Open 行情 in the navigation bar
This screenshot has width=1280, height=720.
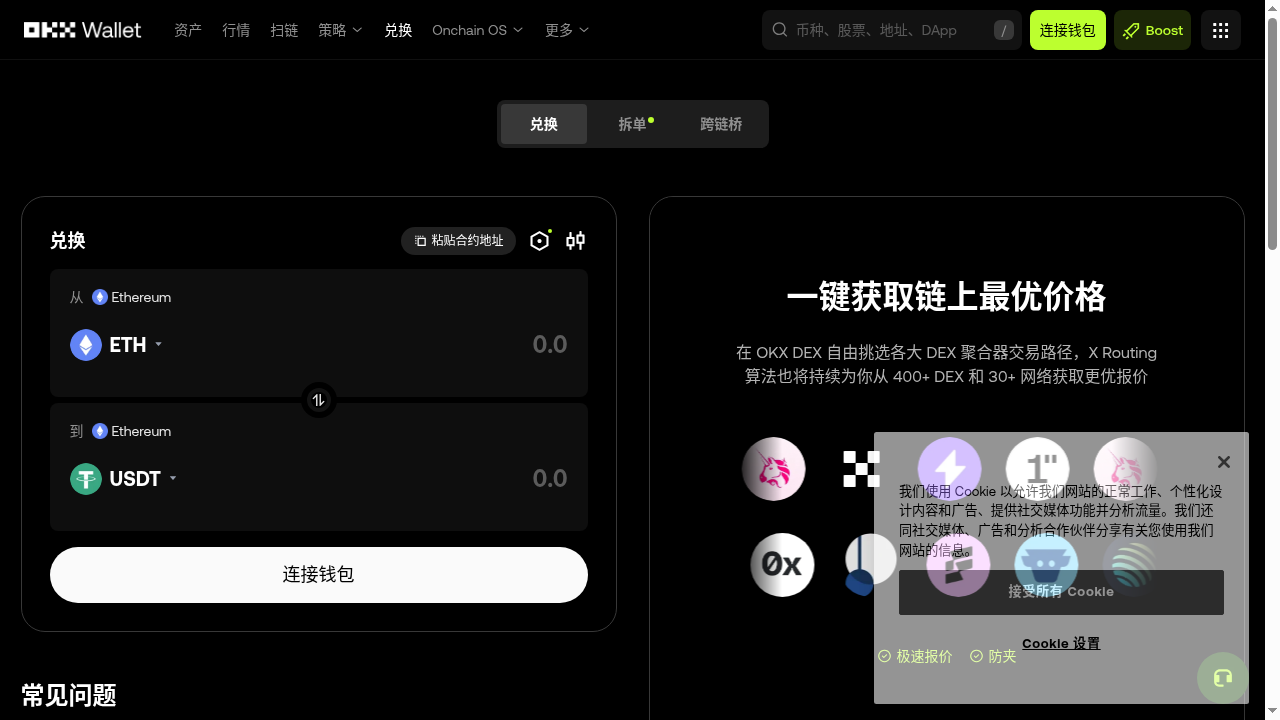pos(236,30)
